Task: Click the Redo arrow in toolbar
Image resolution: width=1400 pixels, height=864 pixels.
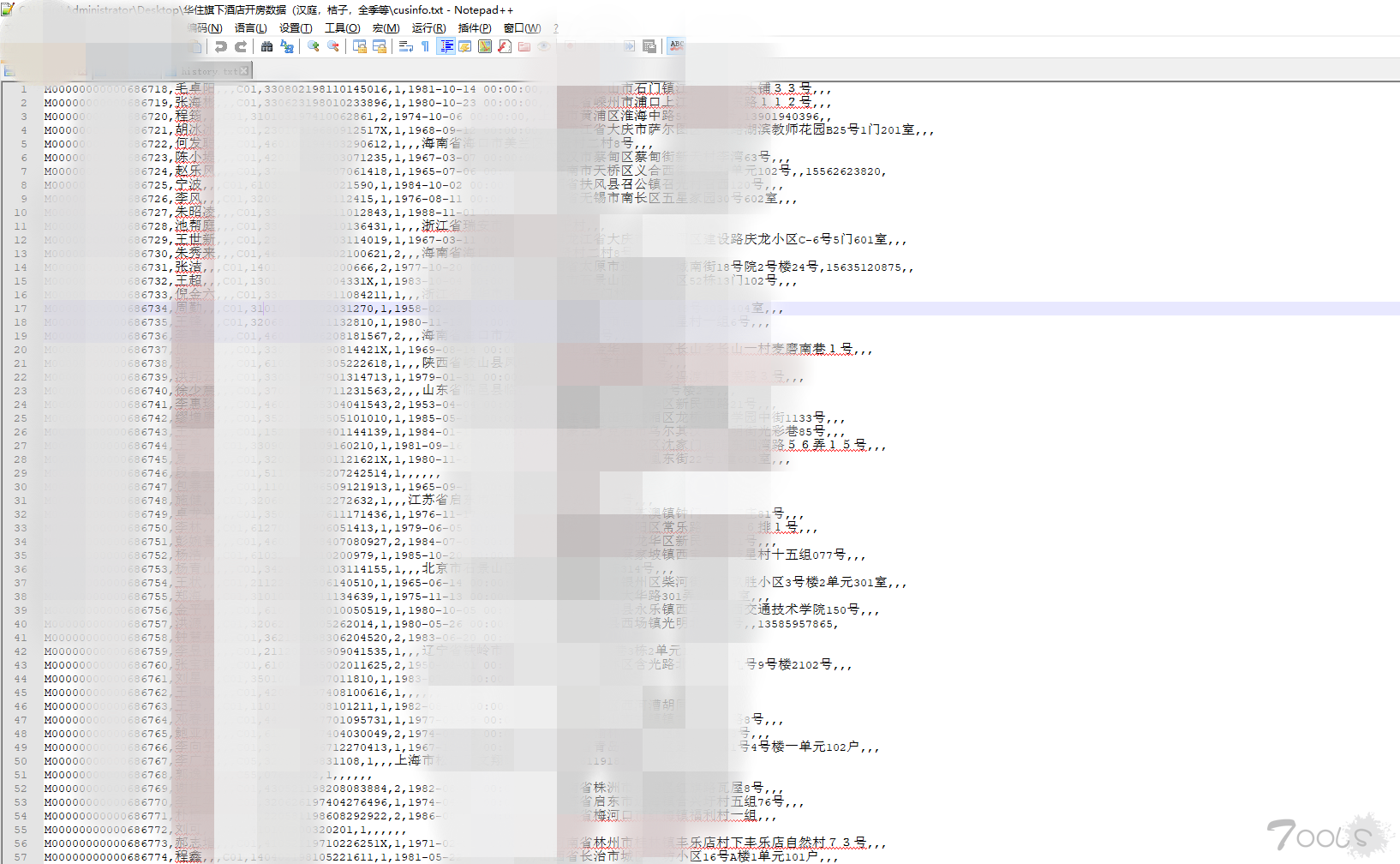Action: pyautogui.click(x=241, y=46)
